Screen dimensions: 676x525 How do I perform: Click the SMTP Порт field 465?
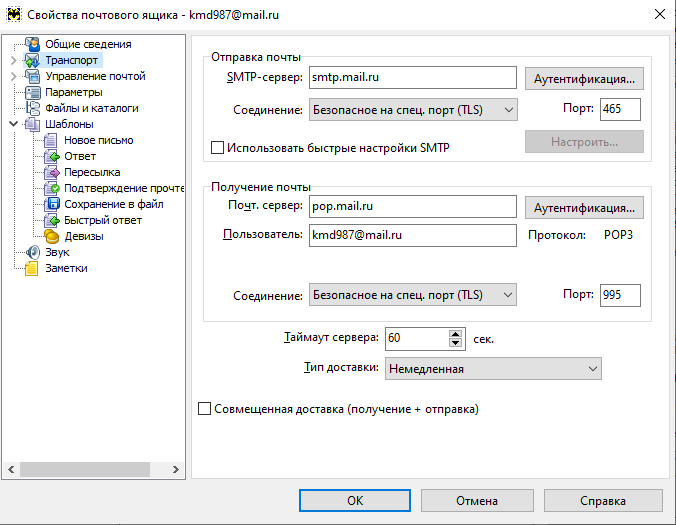point(620,109)
